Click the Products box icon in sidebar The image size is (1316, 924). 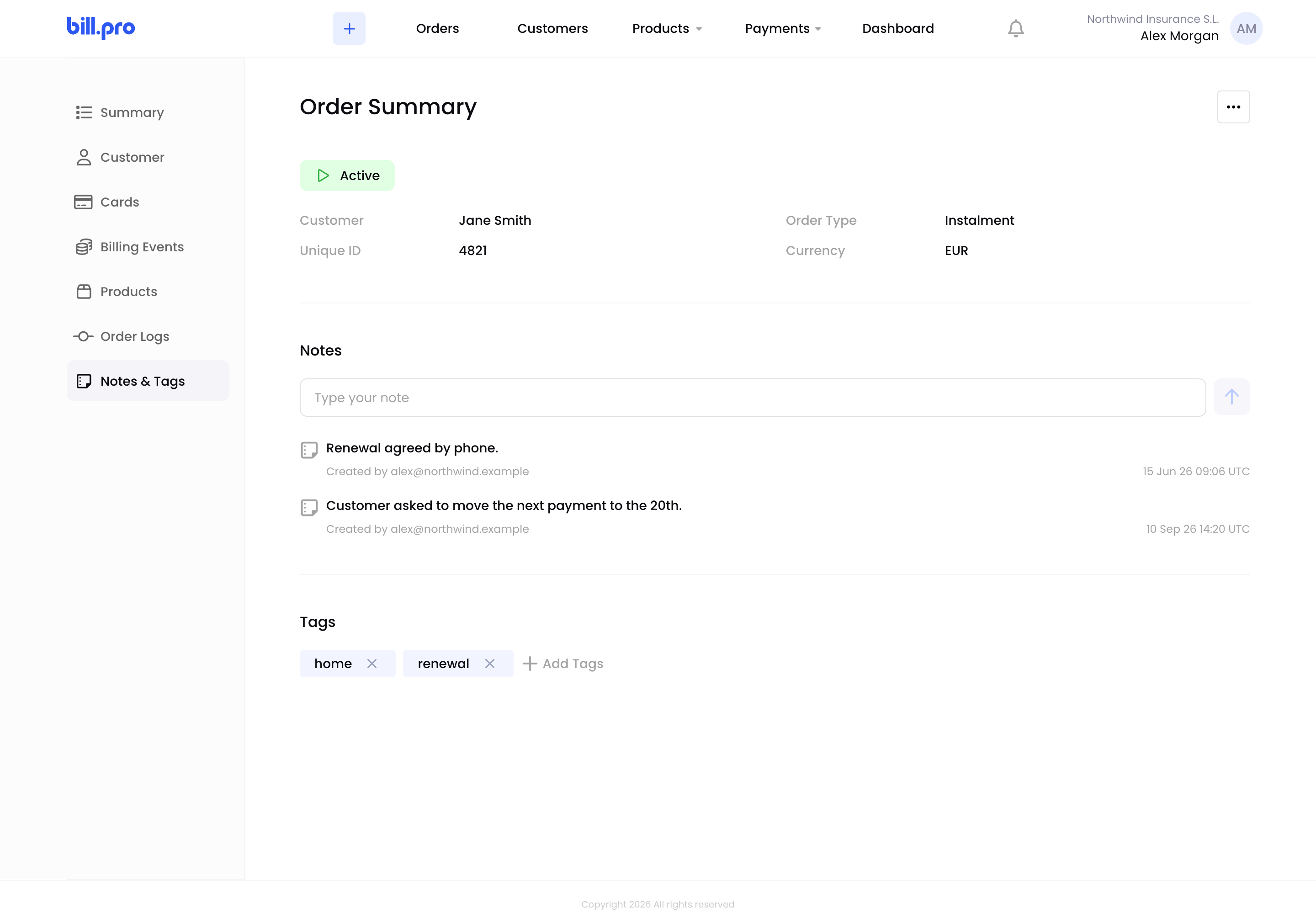click(84, 291)
